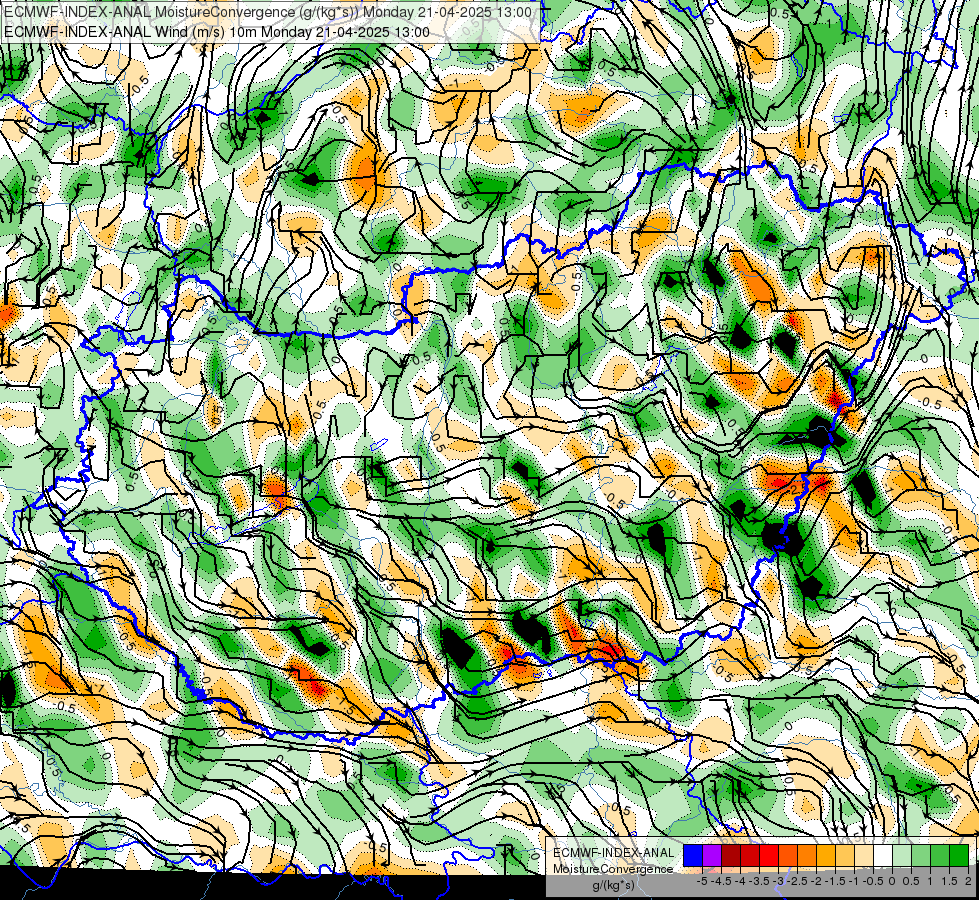Select the white legend swatch left of 0

[x=883, y=855]
